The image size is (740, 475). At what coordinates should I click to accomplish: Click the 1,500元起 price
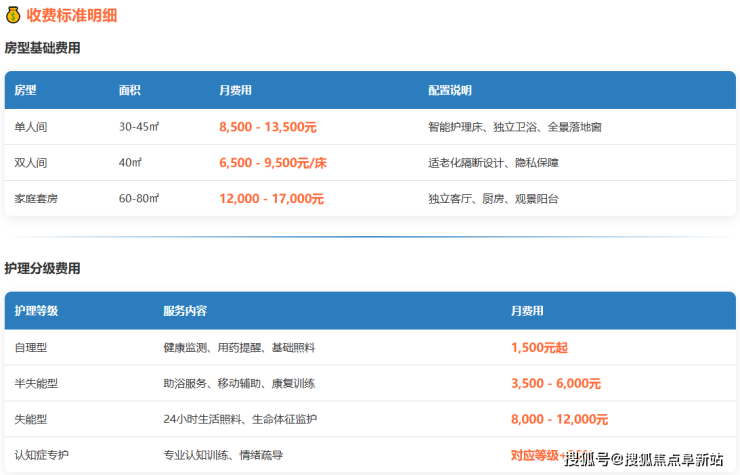pyautogui.click(x=539, y=347)
